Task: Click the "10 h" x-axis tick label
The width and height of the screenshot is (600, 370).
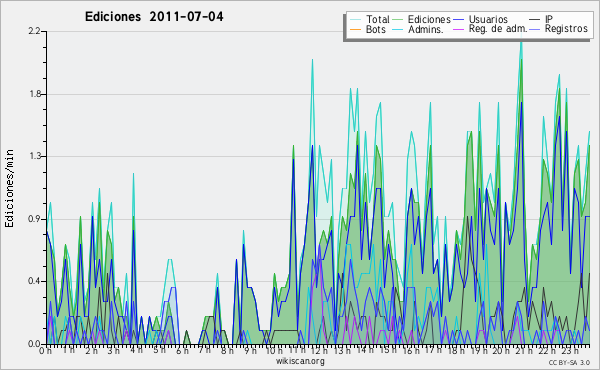Action: click(274, 351)
